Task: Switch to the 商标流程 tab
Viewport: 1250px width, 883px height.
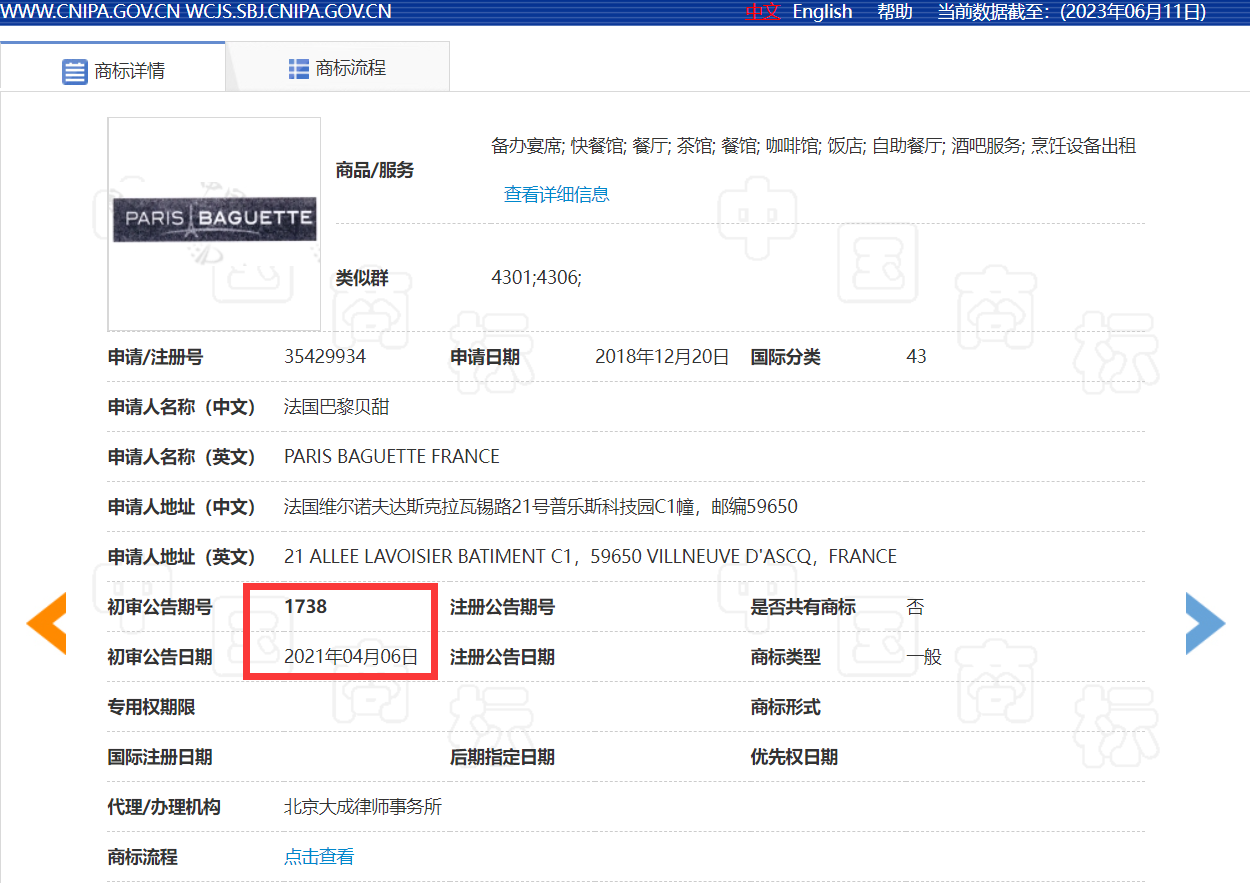Action: click(350, 68)
